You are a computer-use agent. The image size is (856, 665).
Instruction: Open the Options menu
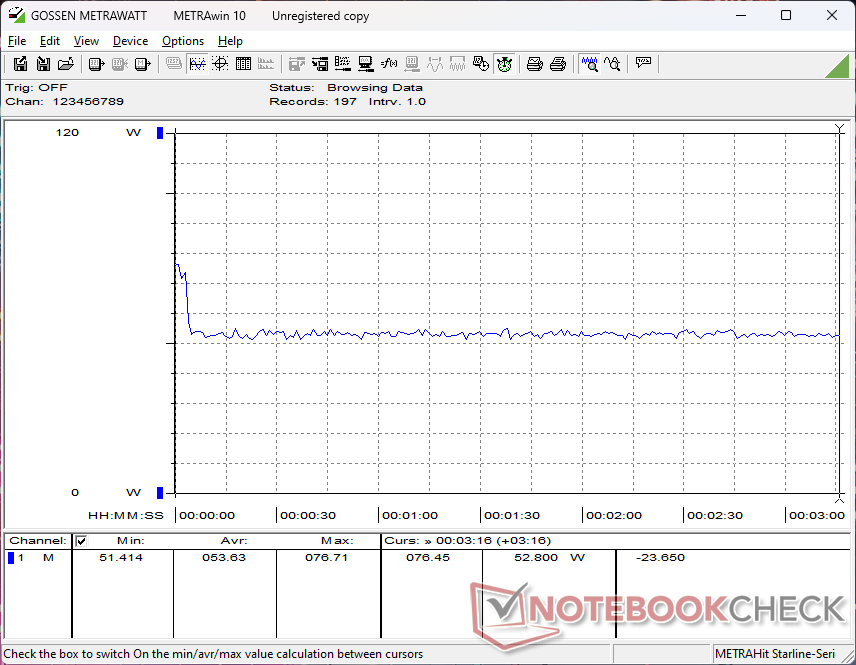click(183, 41)
